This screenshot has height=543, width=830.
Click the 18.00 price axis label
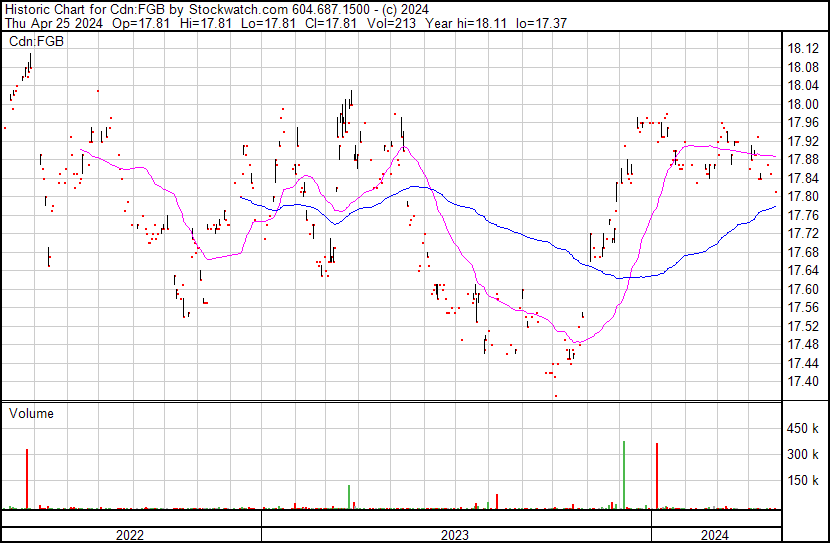point(804,105)
